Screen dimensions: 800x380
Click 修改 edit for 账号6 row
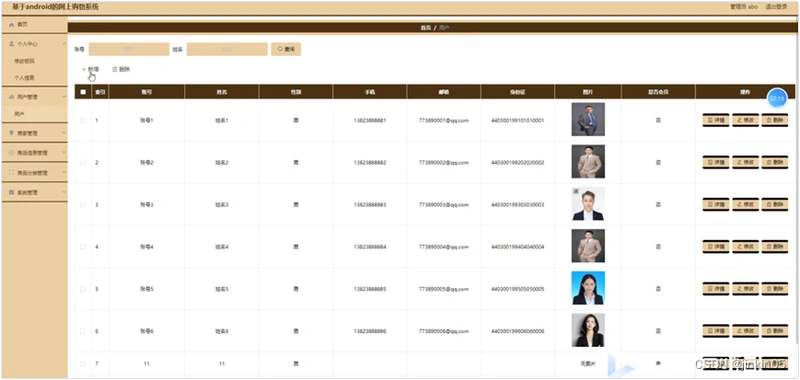(745, 331)
